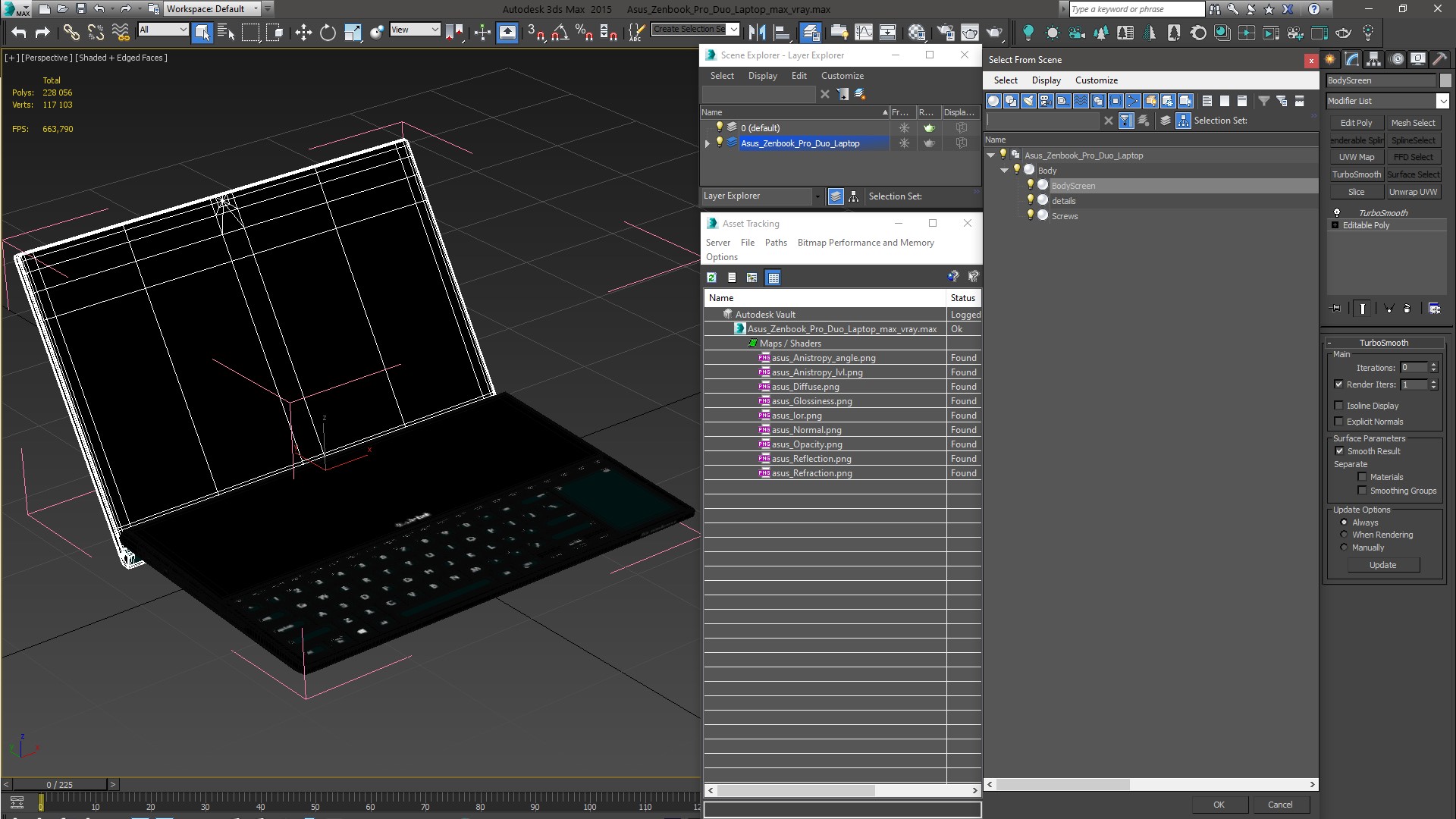The image size is (1456, 819).
Task: Open Server menu in Asset Tracking
Action: pos(718,243)
